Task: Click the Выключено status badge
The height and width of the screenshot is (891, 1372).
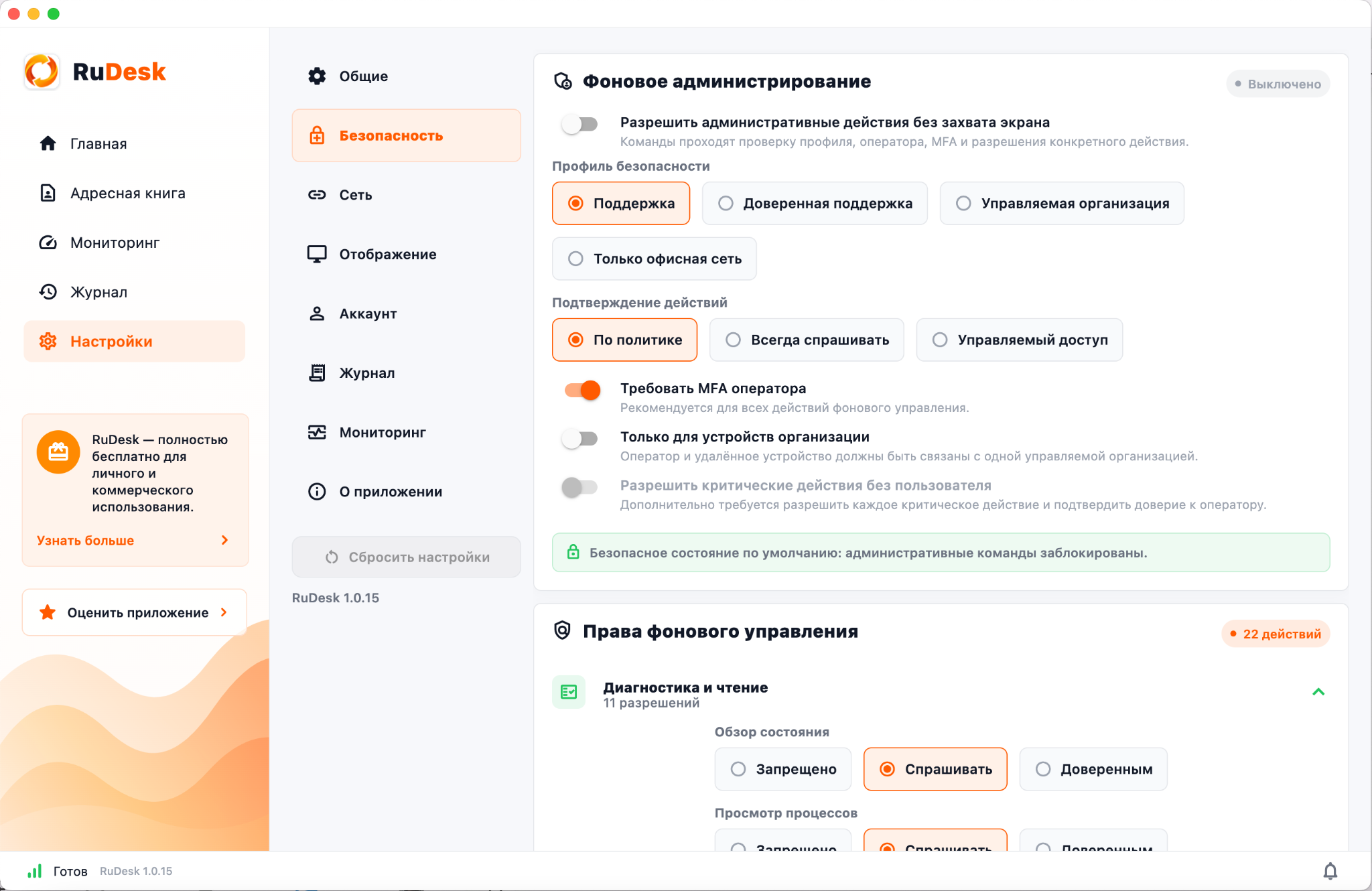Action: point(1278,84)
